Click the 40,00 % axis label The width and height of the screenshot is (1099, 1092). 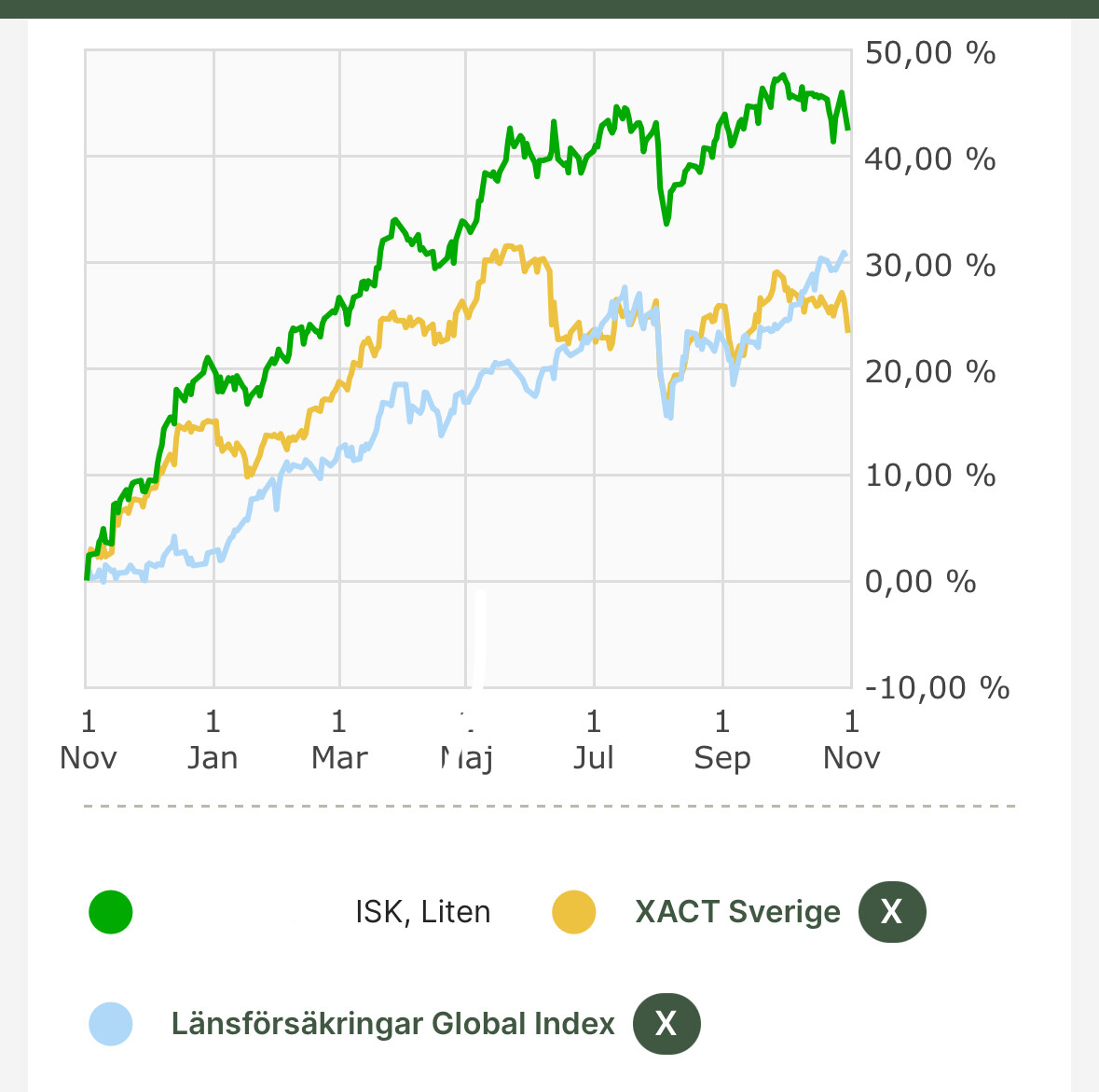929,159
